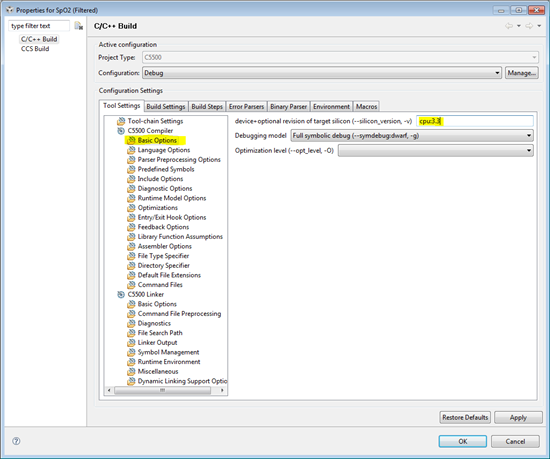Click the tree horizontal scrollbar thumb
550x459 pixels.
[162, 390]
